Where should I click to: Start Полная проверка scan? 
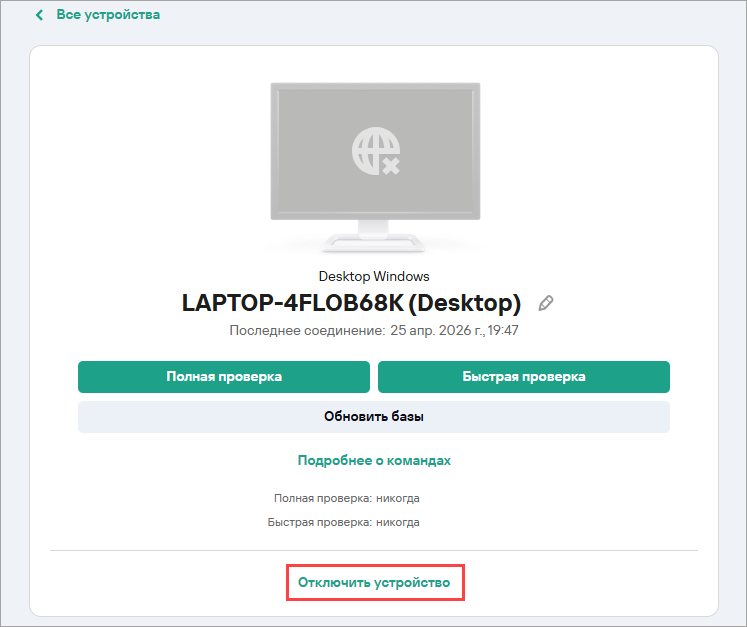[x=224, y=377]
